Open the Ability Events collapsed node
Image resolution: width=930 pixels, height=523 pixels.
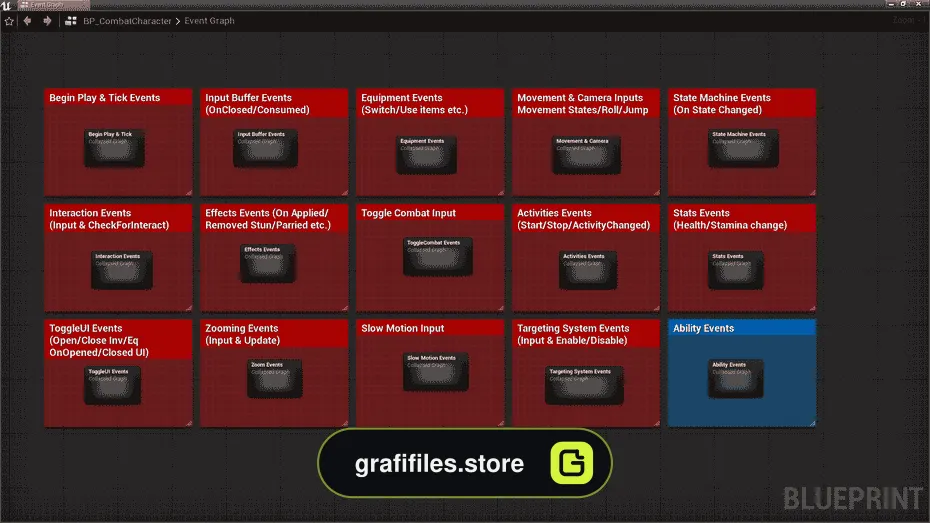[x=735, y=378]
